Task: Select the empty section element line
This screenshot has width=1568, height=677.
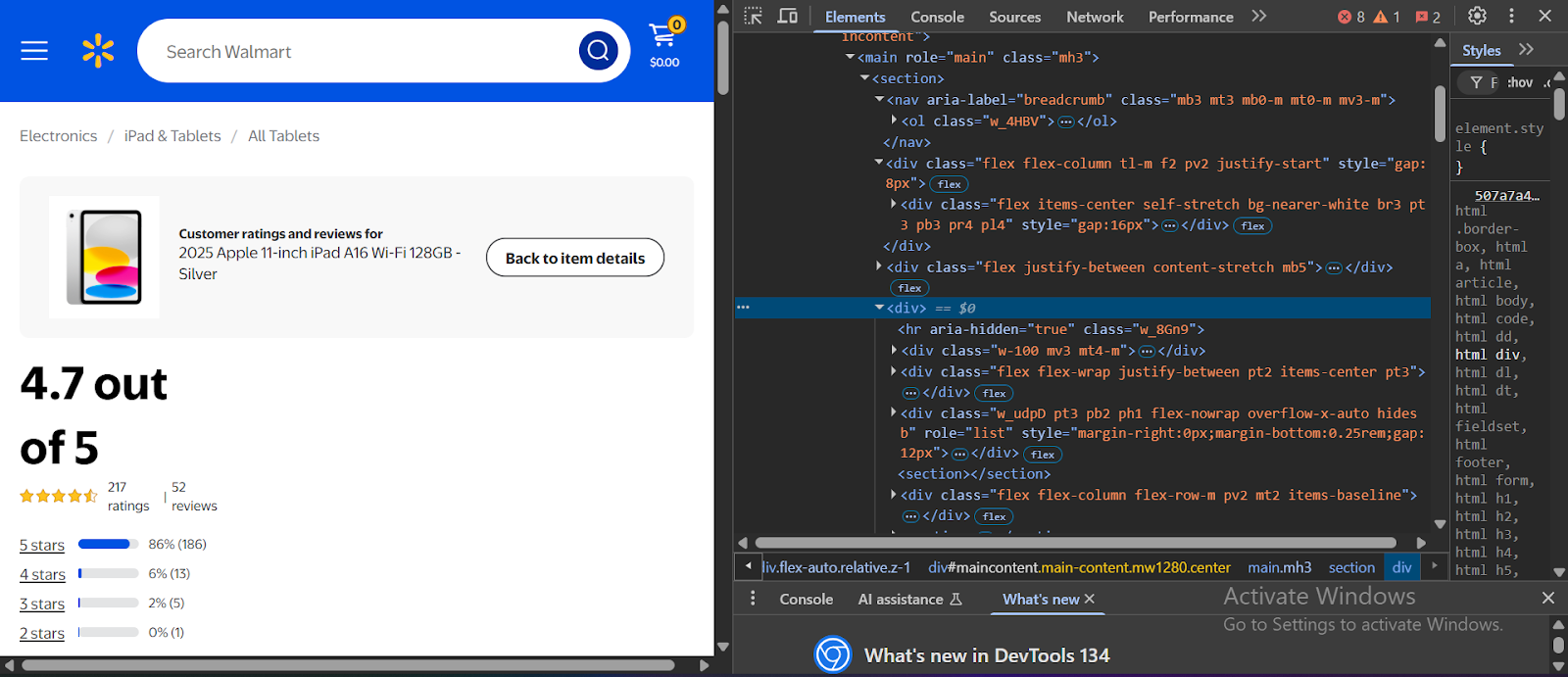Action: (974, 474)
